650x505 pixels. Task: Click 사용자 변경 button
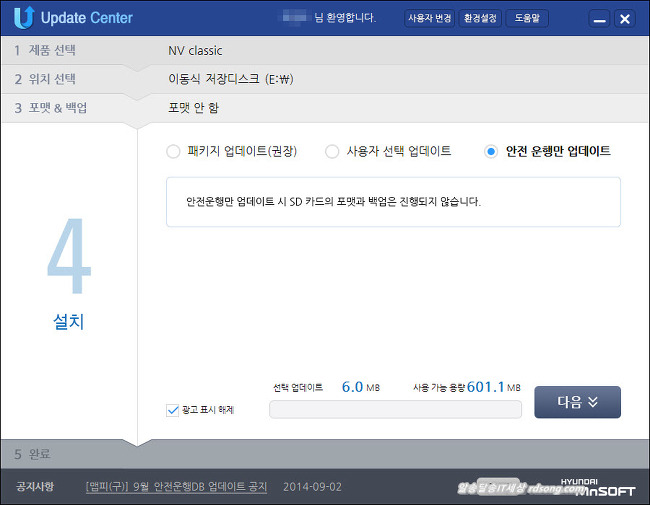[x=429, y=18]
